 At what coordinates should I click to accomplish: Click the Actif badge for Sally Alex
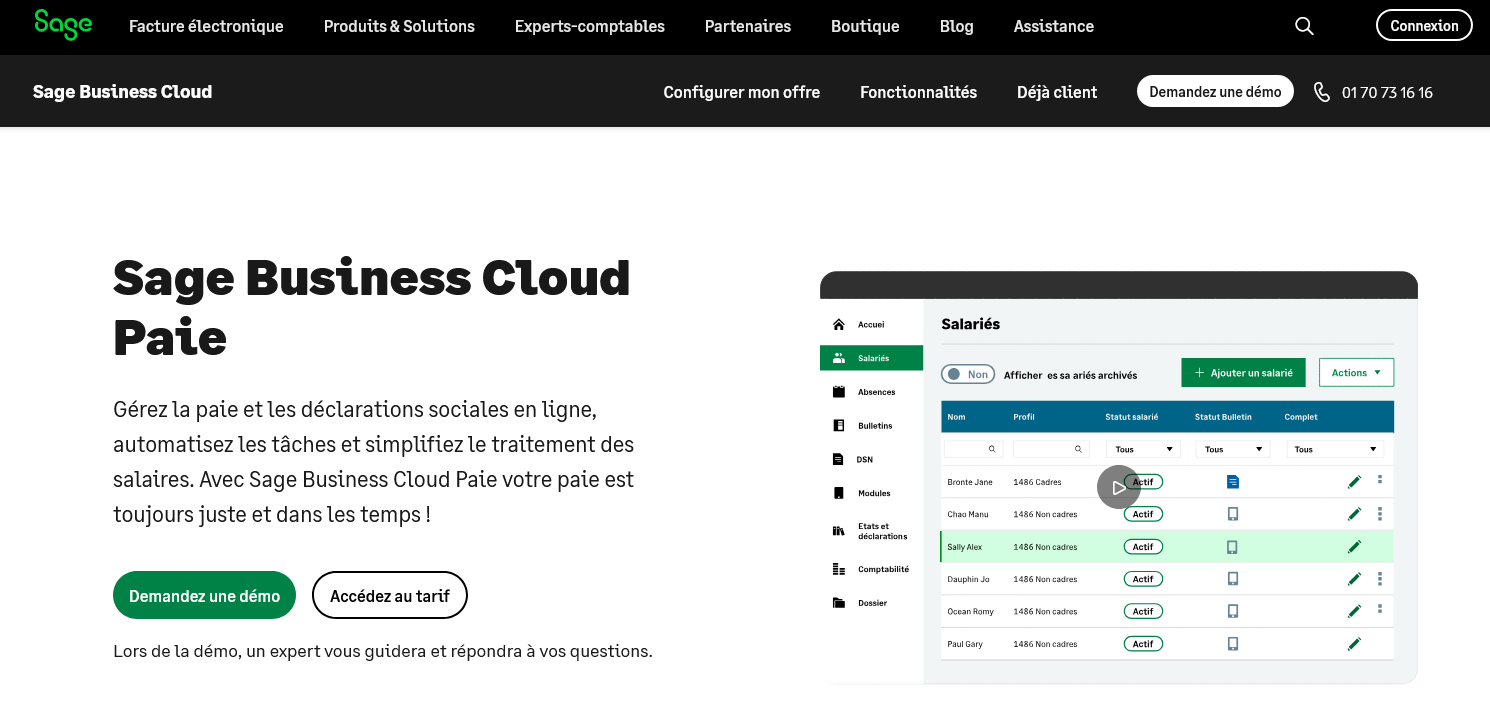1143,547
